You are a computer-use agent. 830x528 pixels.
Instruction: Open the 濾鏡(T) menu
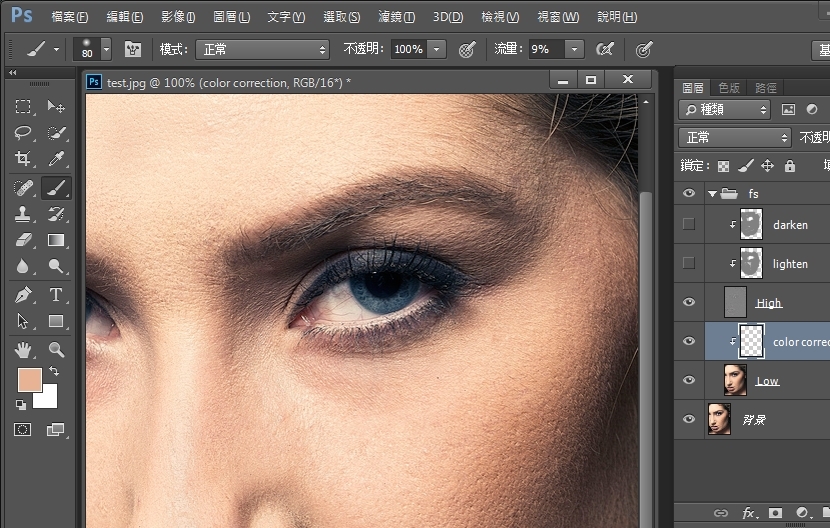pyautogui.click(x=396, y=17)
